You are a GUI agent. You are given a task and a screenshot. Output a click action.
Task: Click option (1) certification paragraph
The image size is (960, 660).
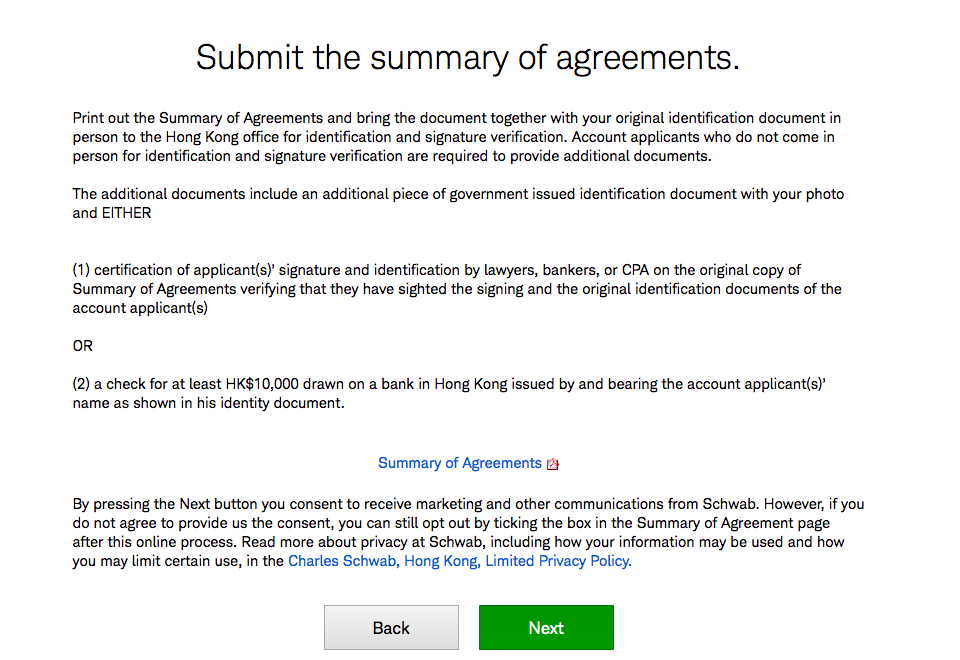coord(457,289)
